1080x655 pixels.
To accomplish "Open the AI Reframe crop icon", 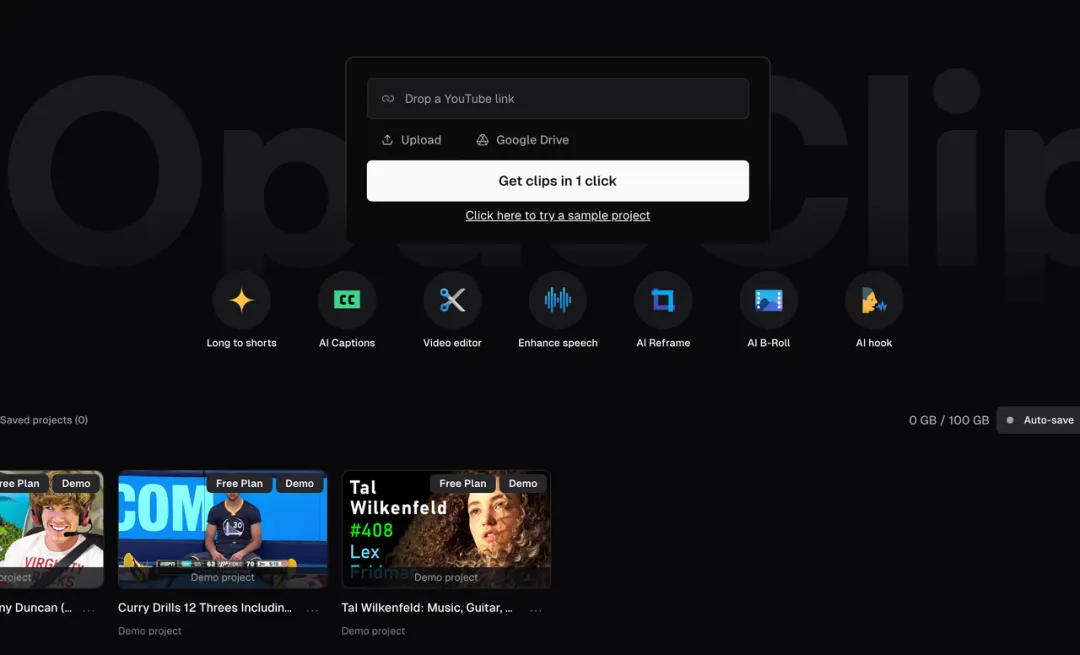I will [x=663, y=300].
